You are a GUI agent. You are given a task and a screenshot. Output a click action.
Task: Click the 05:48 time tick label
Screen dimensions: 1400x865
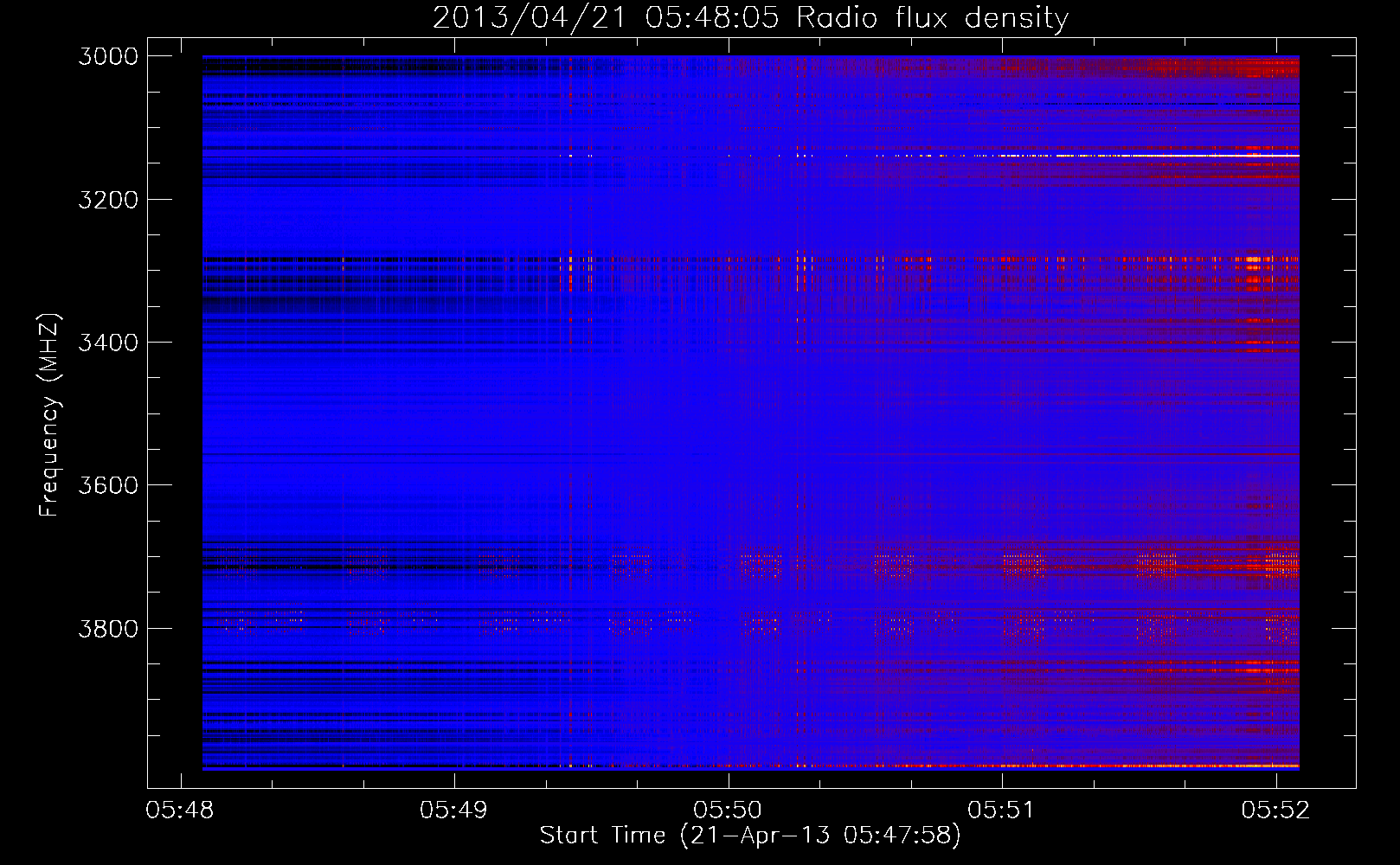coord(180,810)
